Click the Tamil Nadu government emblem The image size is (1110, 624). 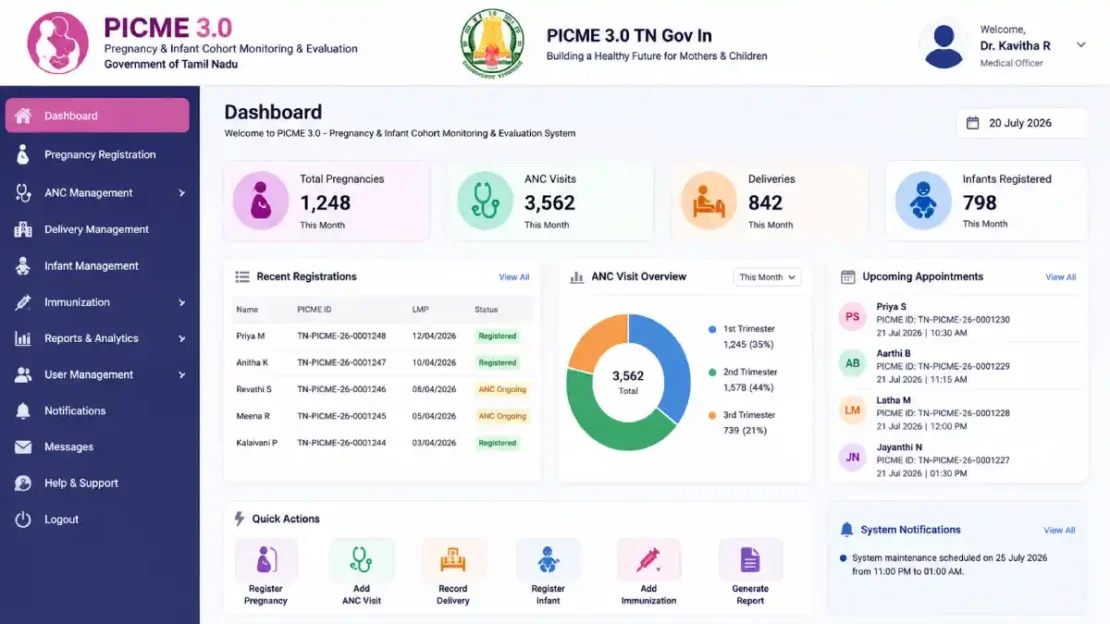click(x=492, y=42)
